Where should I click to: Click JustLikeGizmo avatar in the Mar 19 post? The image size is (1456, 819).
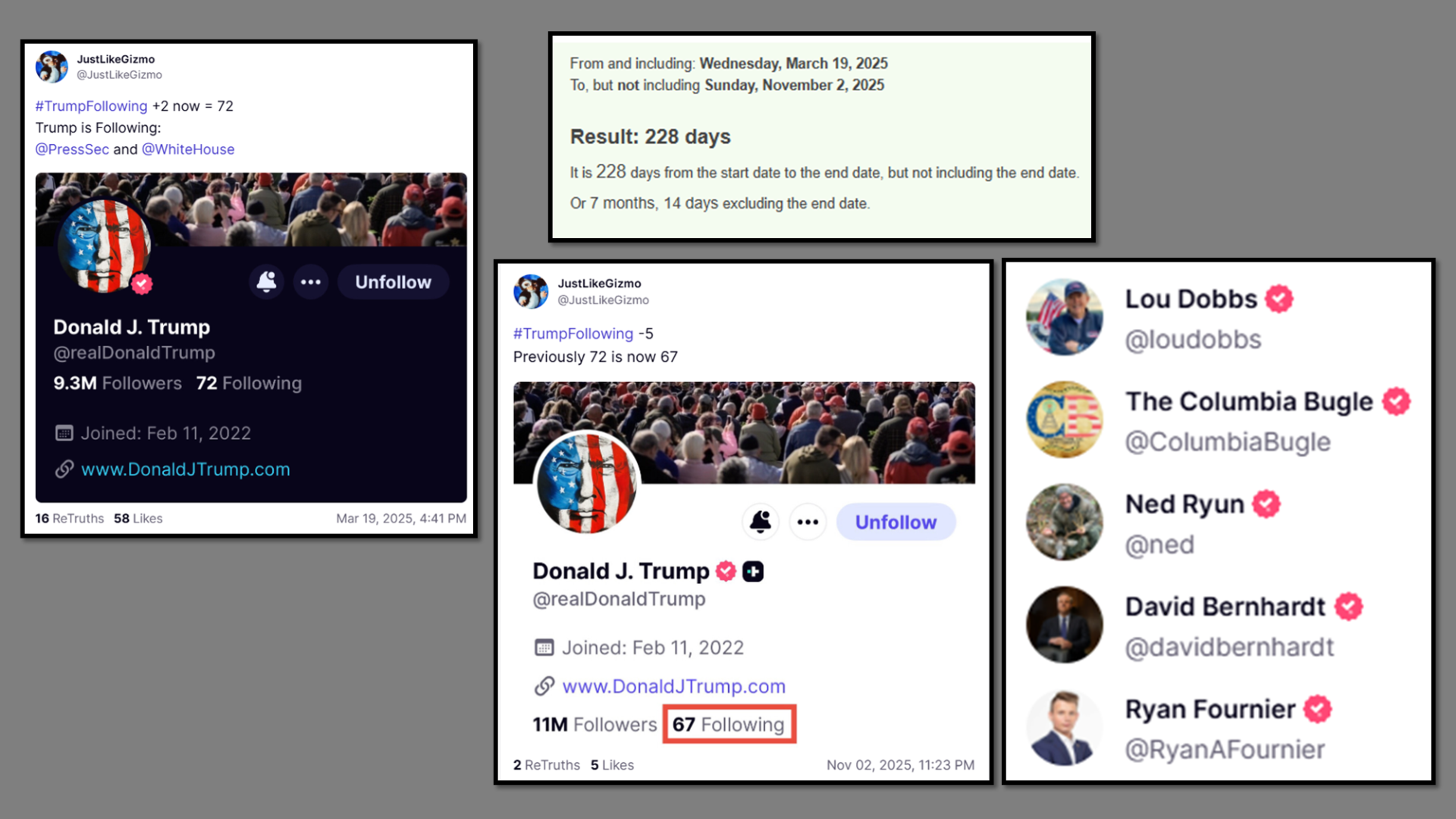click(52, 67)
